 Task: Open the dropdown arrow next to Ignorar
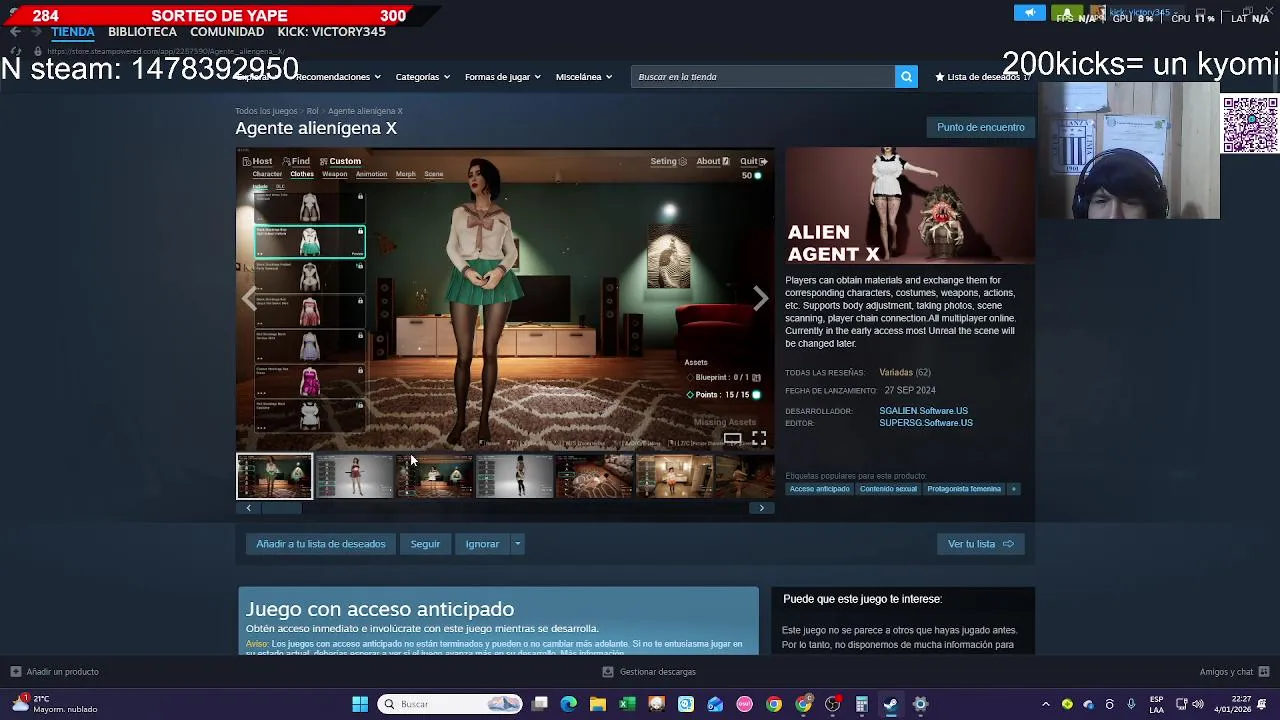pos(517,544)
